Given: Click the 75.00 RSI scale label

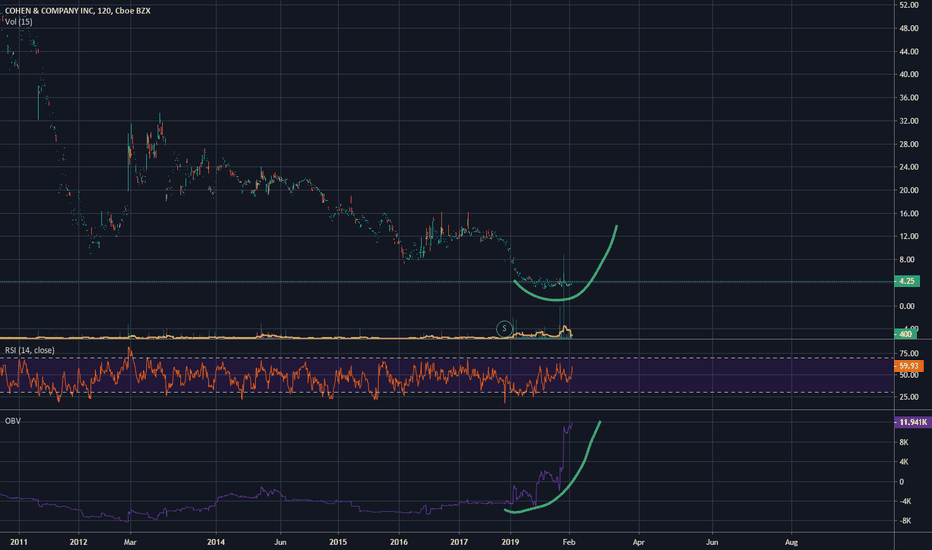Looking at the screenshot, I should point(909,354).
